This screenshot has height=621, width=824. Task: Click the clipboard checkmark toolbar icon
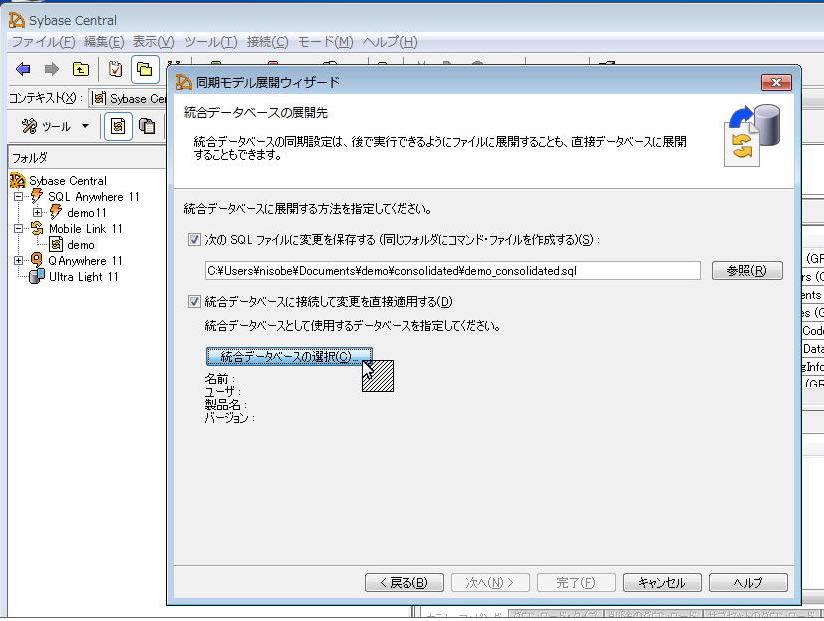click(x=116, y=69)
